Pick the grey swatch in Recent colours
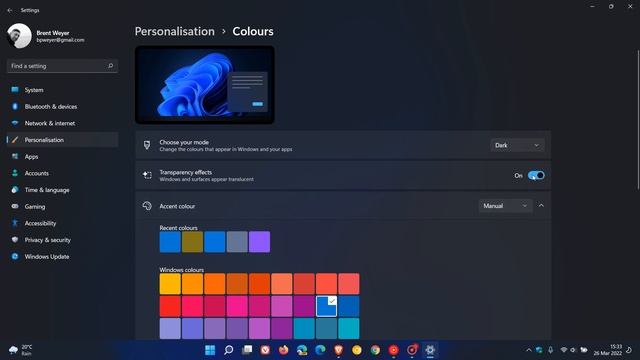Viewport: 640px width, 360px height. pyautogui.click(x=237, y=242)
